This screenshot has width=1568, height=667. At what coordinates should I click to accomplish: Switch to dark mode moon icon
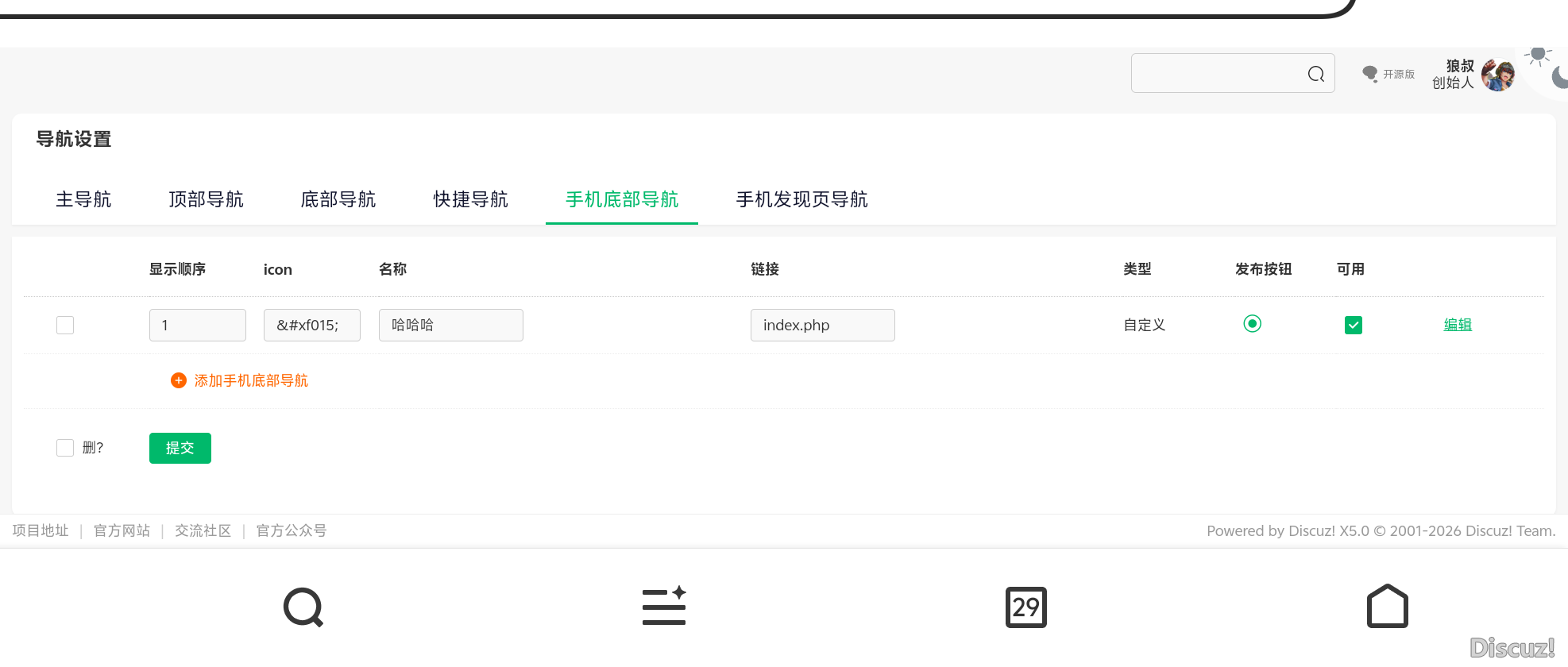1561,77
